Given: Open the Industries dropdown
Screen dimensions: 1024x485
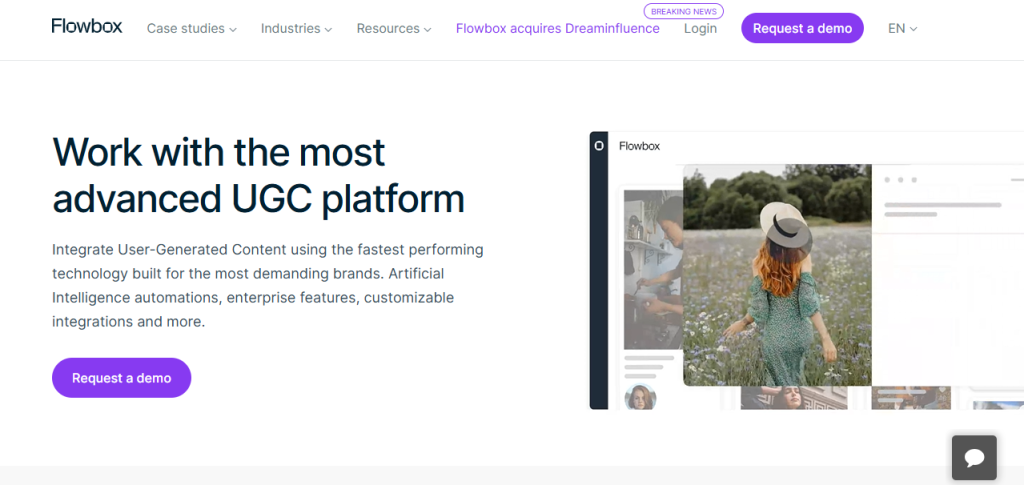Looking at the screenshot, I should [296, 29].
